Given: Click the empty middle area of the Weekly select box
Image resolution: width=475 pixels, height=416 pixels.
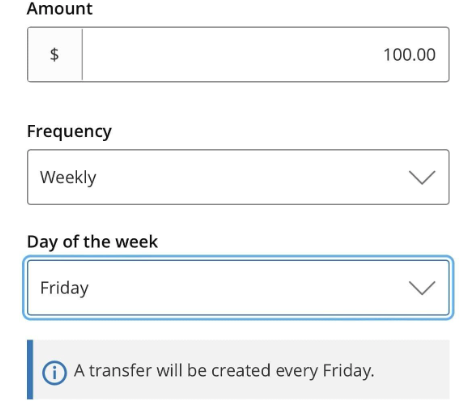Looking at the screenshot, I should 250,177.
